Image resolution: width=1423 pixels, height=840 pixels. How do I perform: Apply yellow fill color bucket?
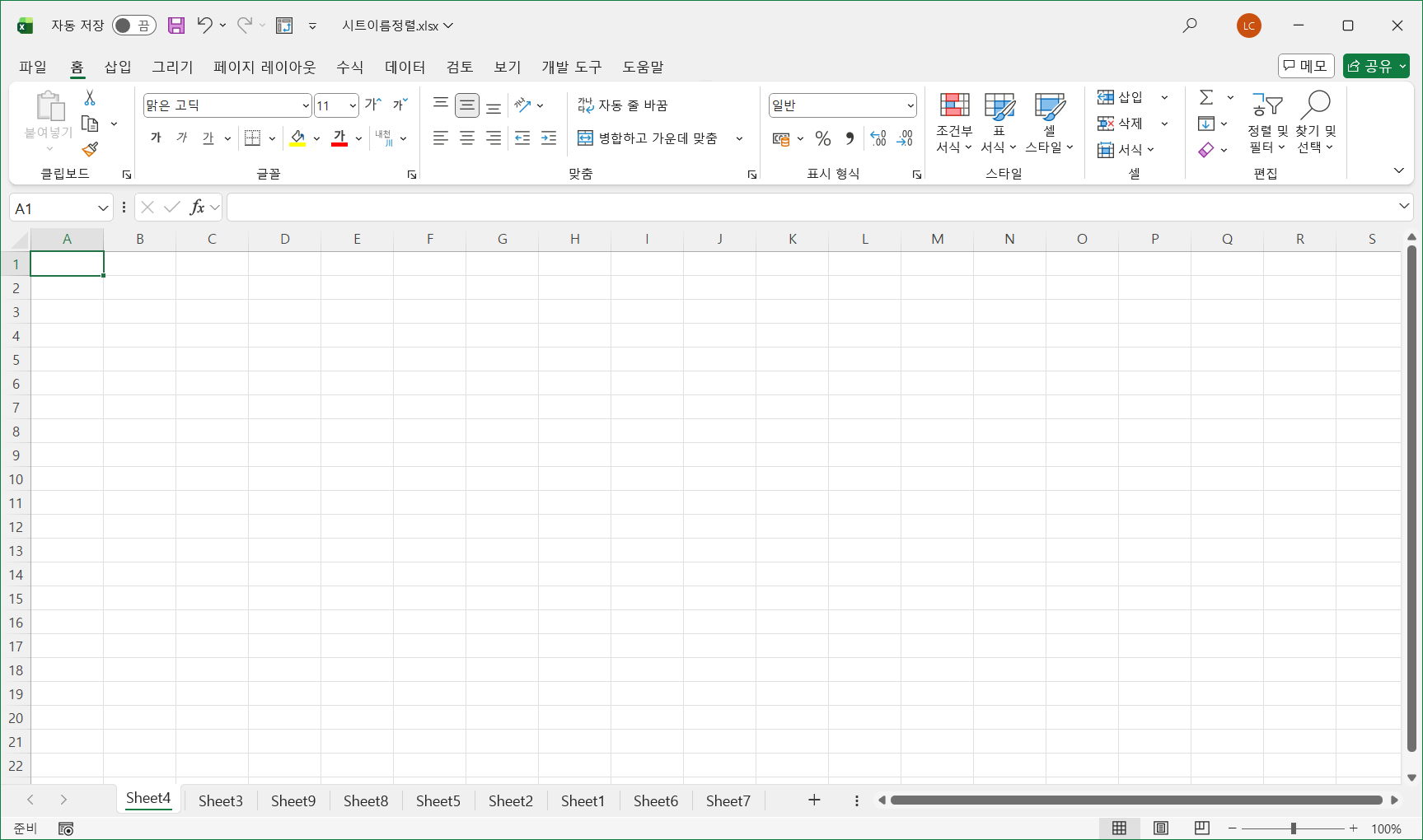[x=298, y=138]
